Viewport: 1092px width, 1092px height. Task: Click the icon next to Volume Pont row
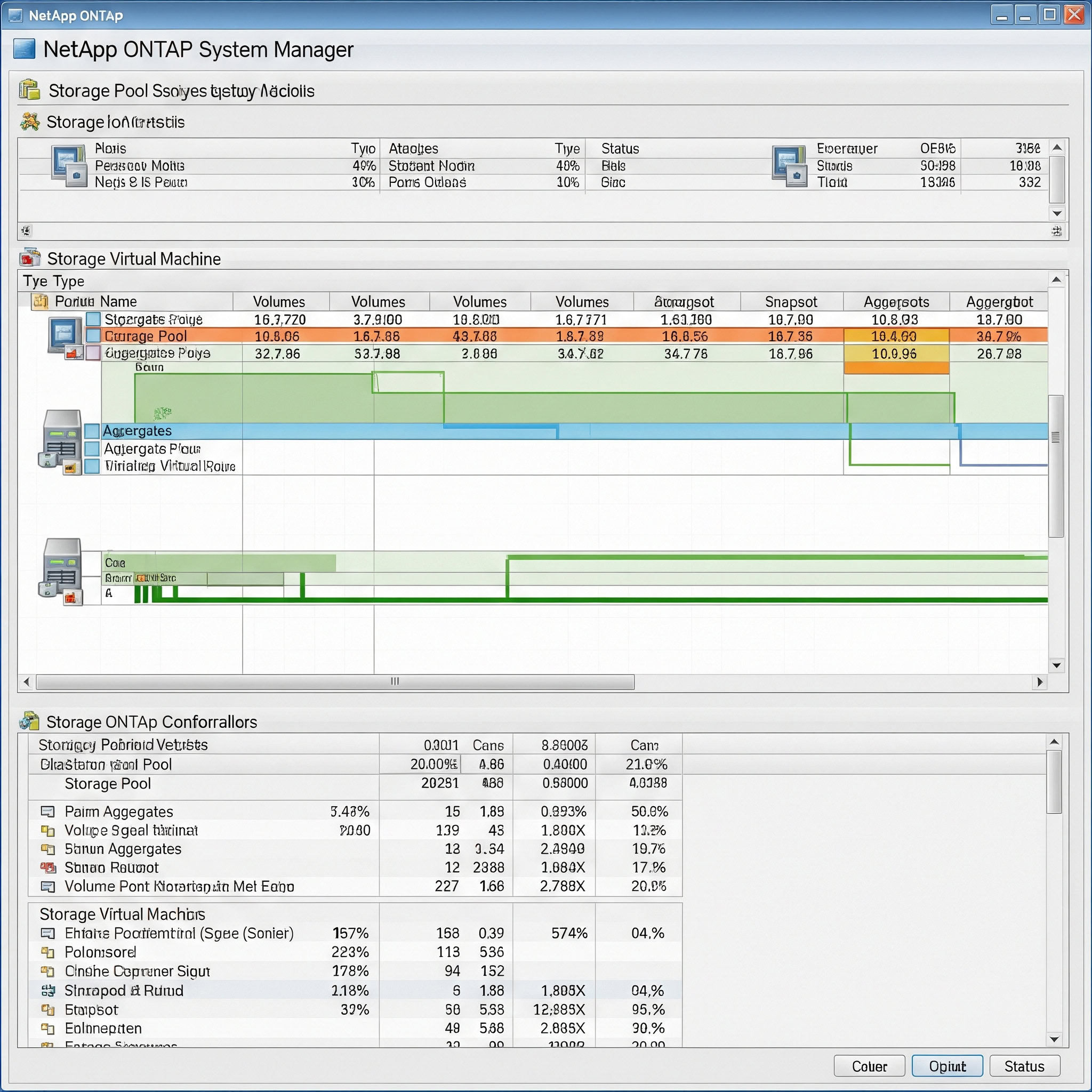[x=48, y=886]
